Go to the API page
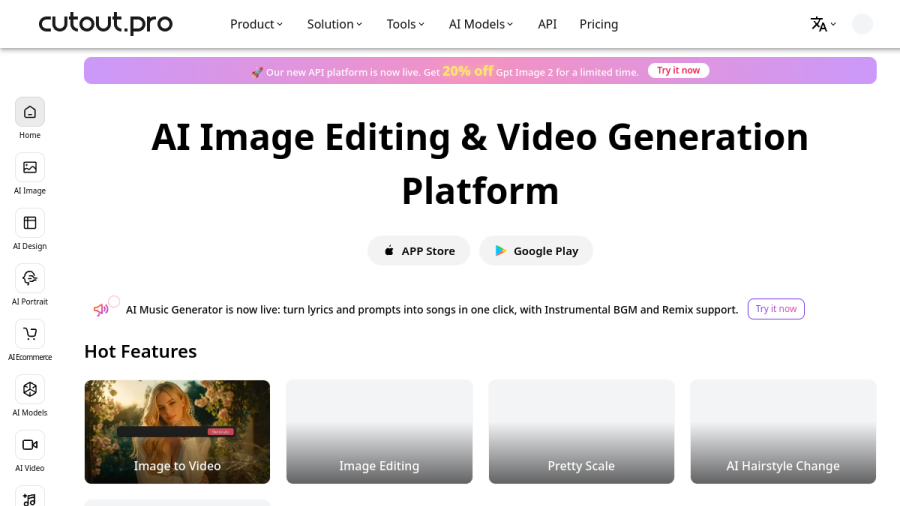 pyautogui.click(x=547, y=24)
